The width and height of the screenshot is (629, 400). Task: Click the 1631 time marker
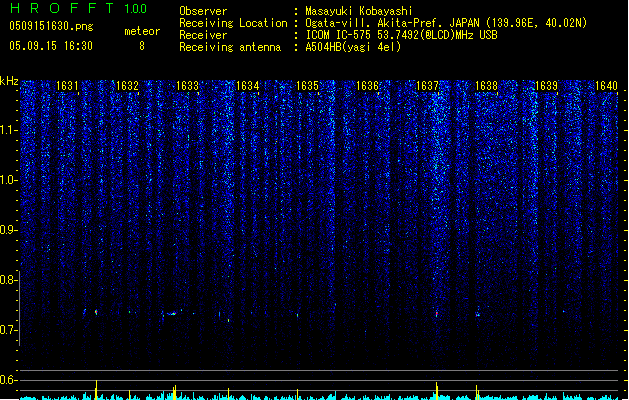[x=67, y=86]
